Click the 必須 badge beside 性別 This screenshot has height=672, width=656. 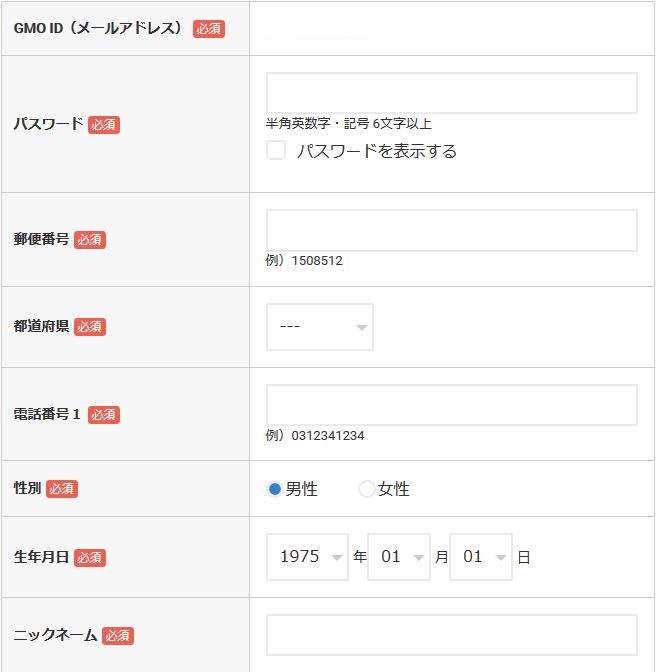[x=62, y=489]
